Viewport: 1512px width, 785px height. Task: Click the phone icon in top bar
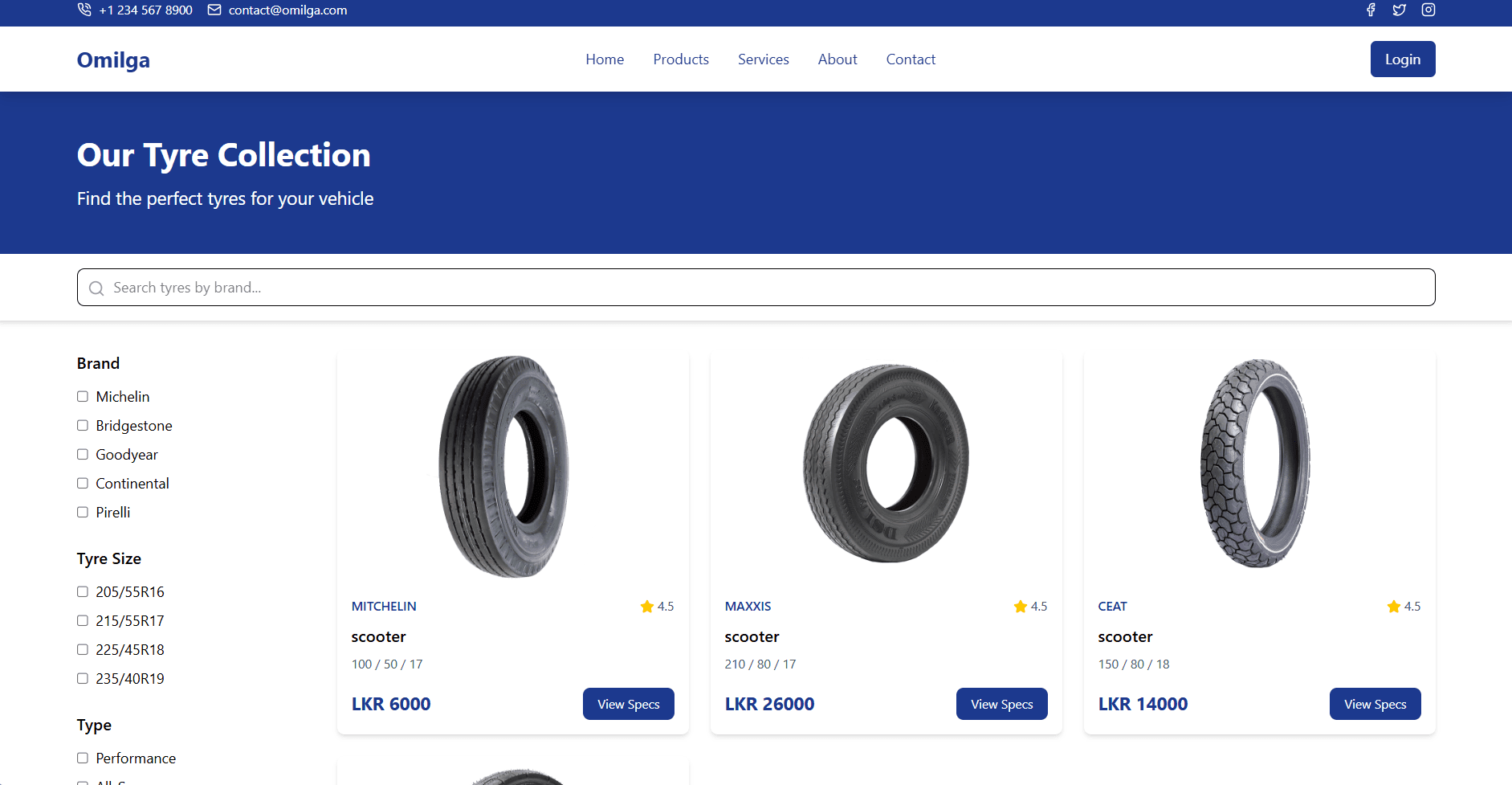click(84, 10)
